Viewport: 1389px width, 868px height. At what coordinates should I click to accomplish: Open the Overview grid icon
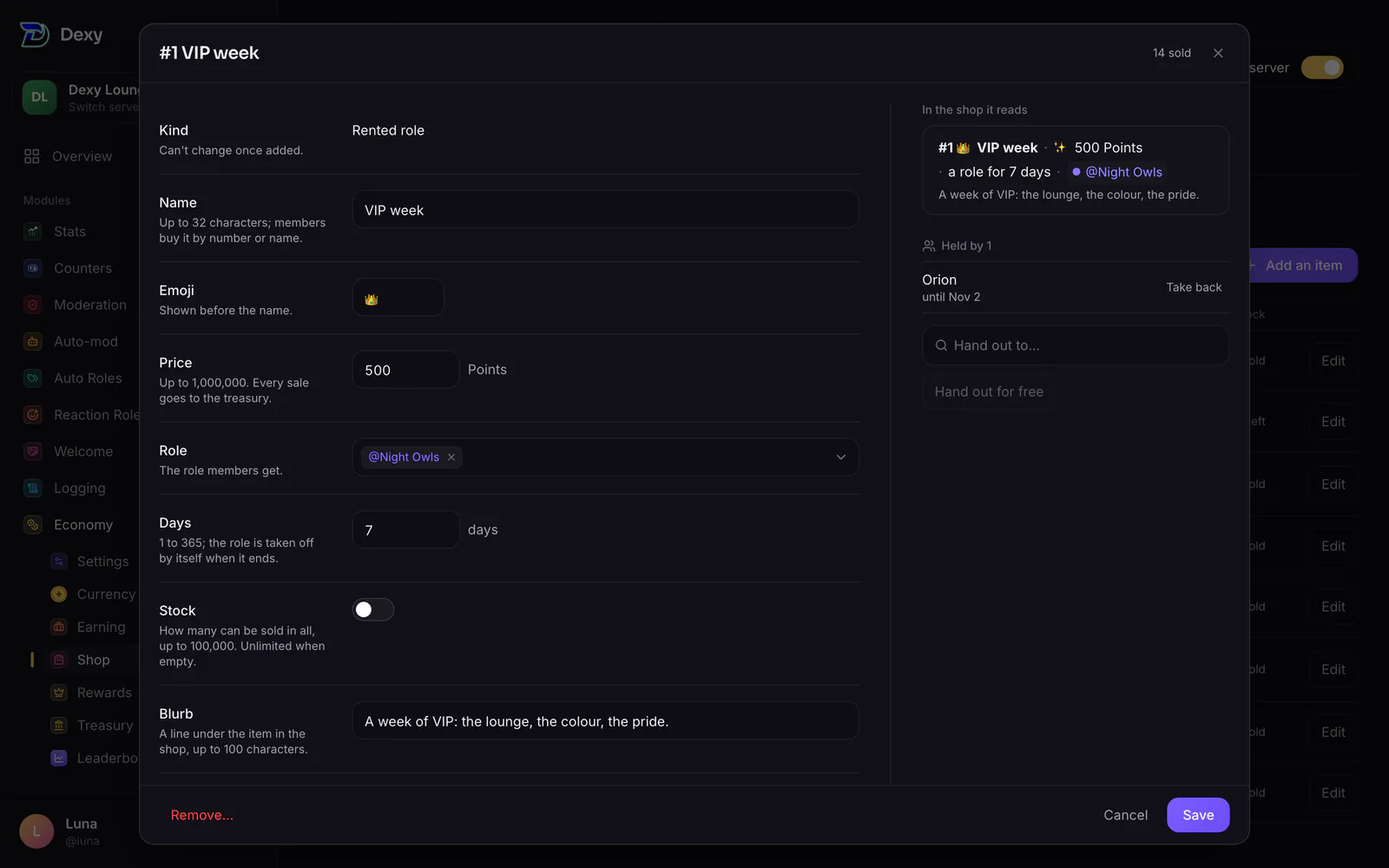point(32,156)
